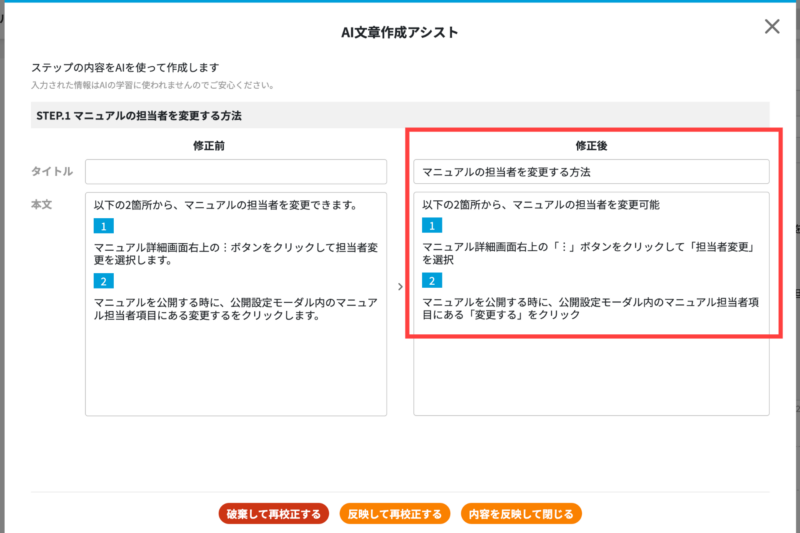This screenshot has height=533, width=800.
Task: Click the タイトル field label
Action: (52, 171)
